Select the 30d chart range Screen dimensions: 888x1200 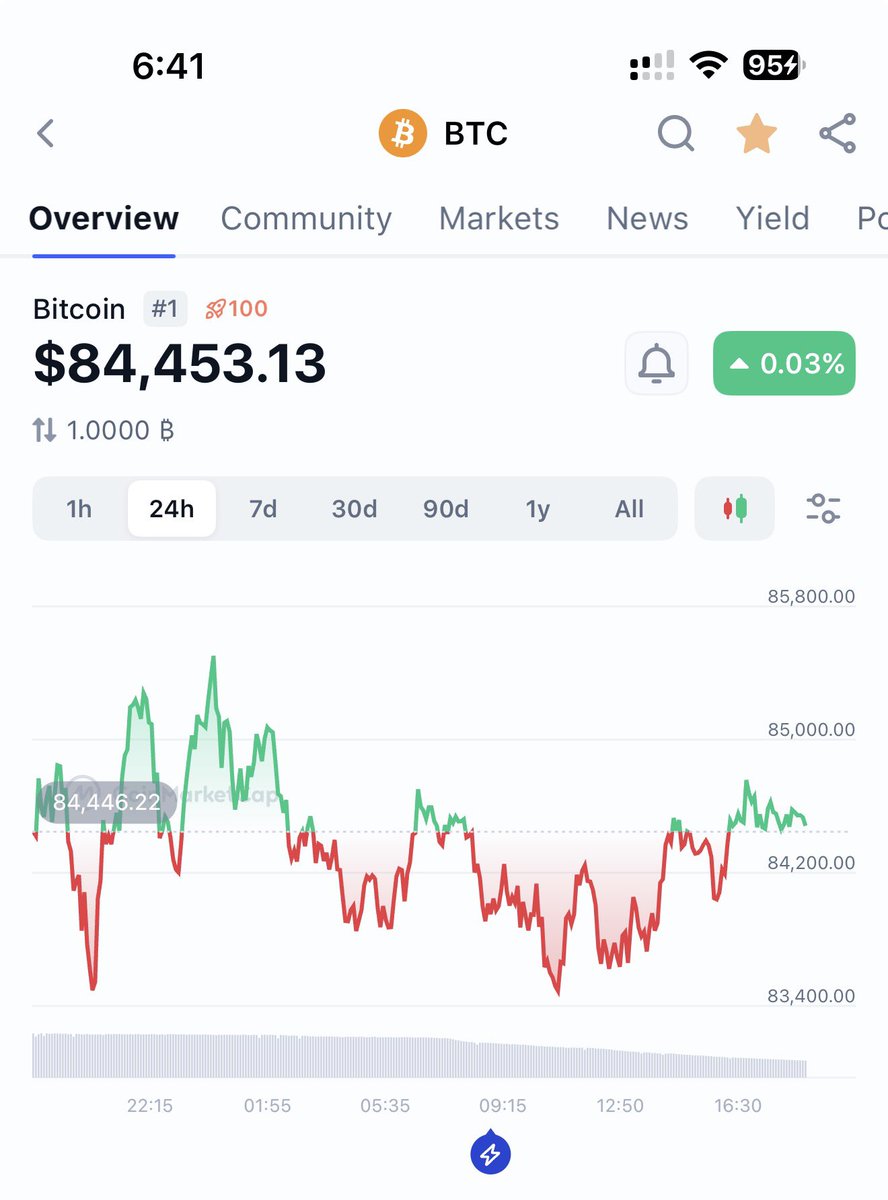click(354, 509)
